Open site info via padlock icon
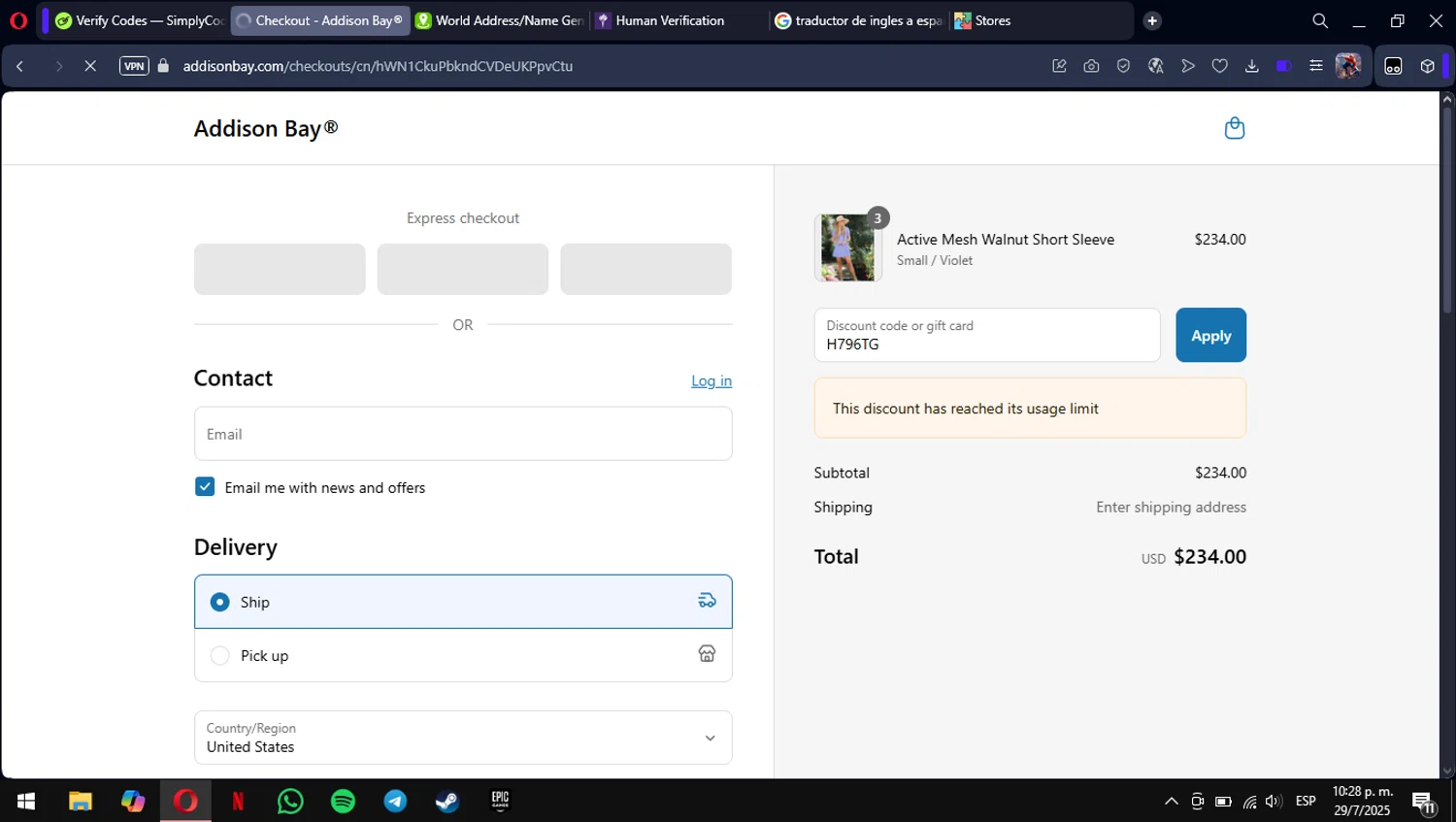The height and width of the screenshot is (822, 1456). point(163,66)
